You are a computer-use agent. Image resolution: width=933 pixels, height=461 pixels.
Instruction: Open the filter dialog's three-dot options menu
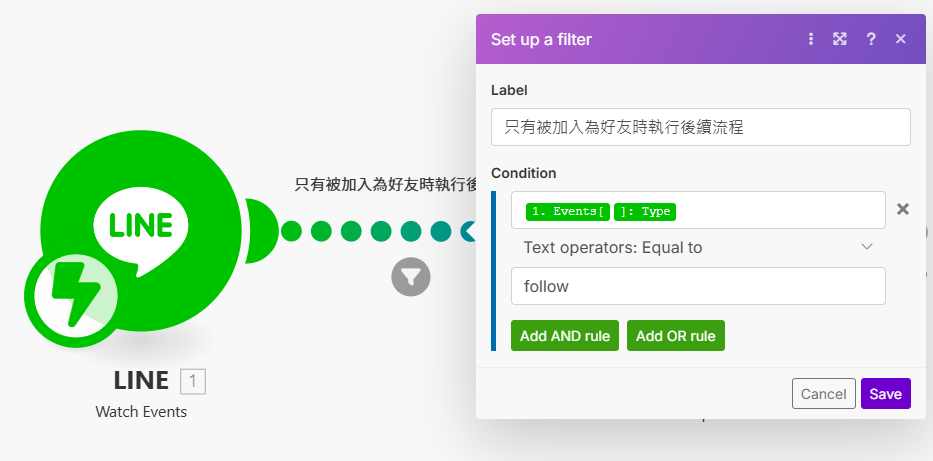tap(810, 39)
